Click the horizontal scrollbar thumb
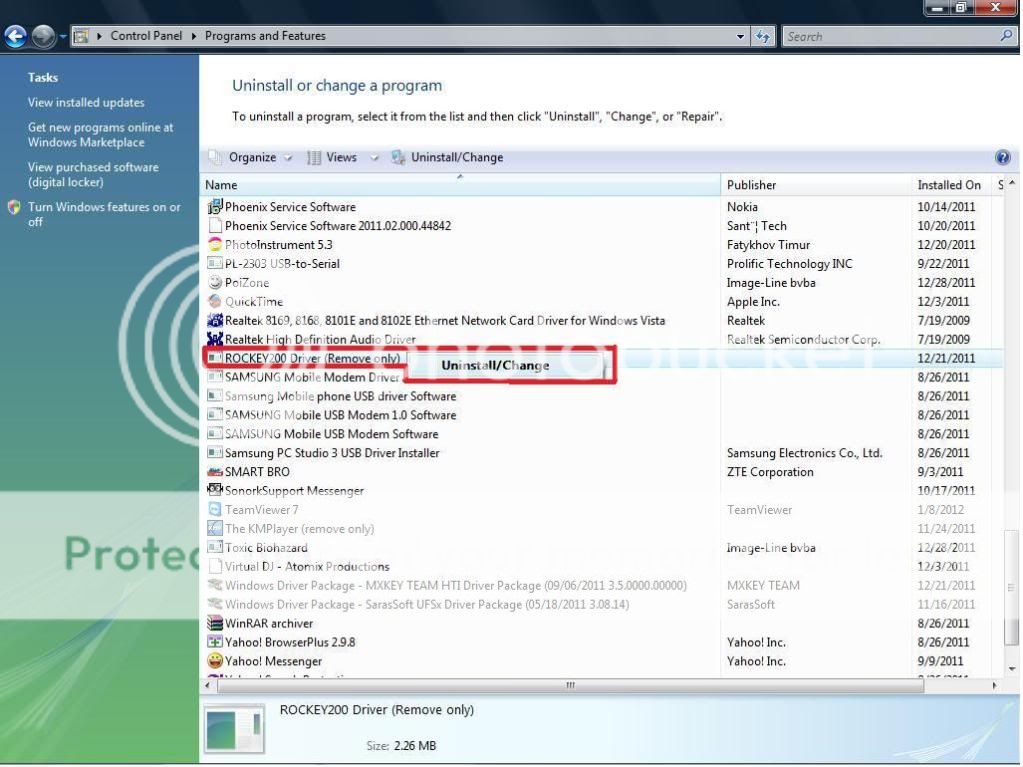1023x767 pixels. 570,685
